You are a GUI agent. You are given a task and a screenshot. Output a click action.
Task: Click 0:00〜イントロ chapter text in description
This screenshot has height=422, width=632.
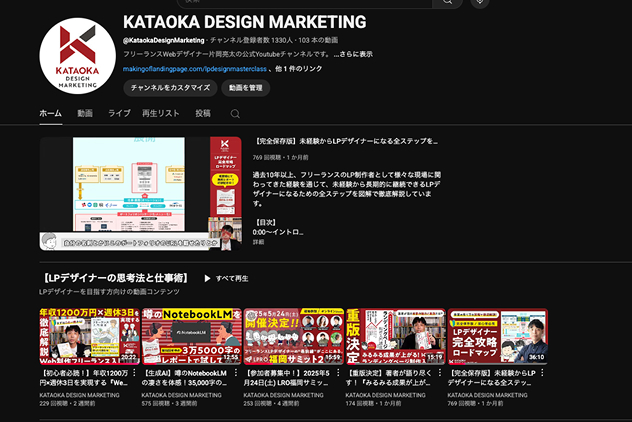click(x=278, y=232)
